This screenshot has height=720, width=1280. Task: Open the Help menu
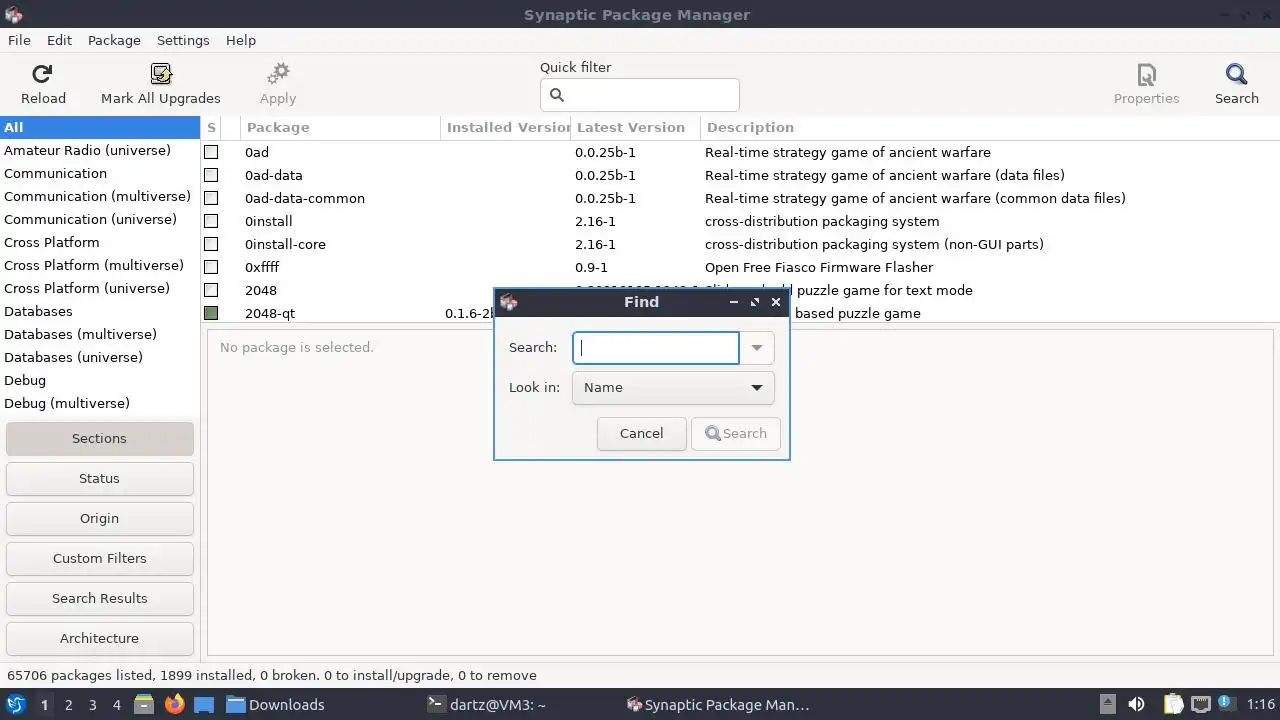tap(241, 40)
